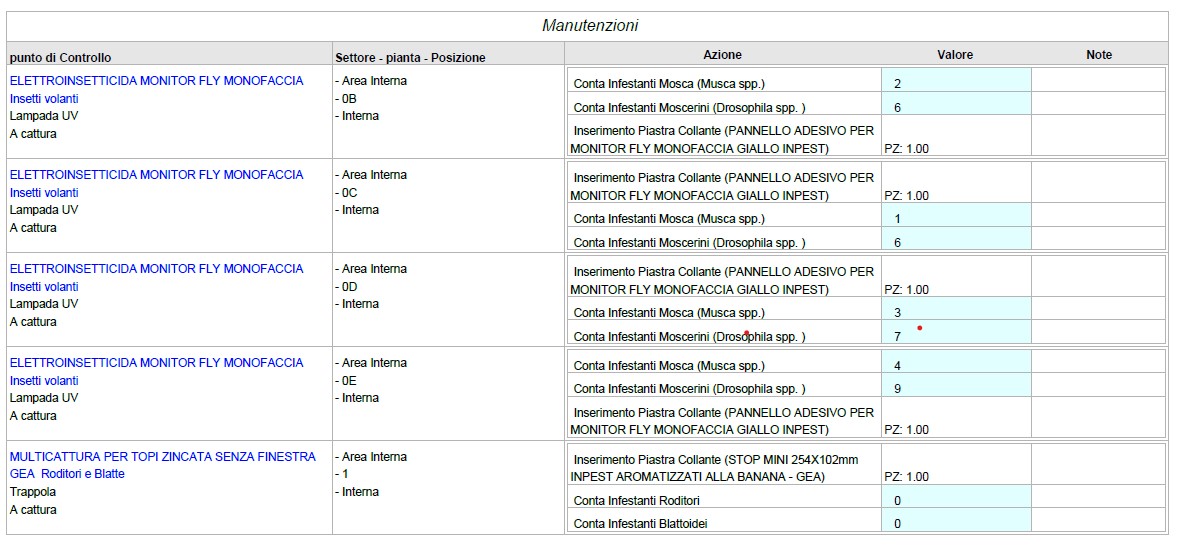
Task: Select the Mosca count field showing 1
Action: [955, 219]
